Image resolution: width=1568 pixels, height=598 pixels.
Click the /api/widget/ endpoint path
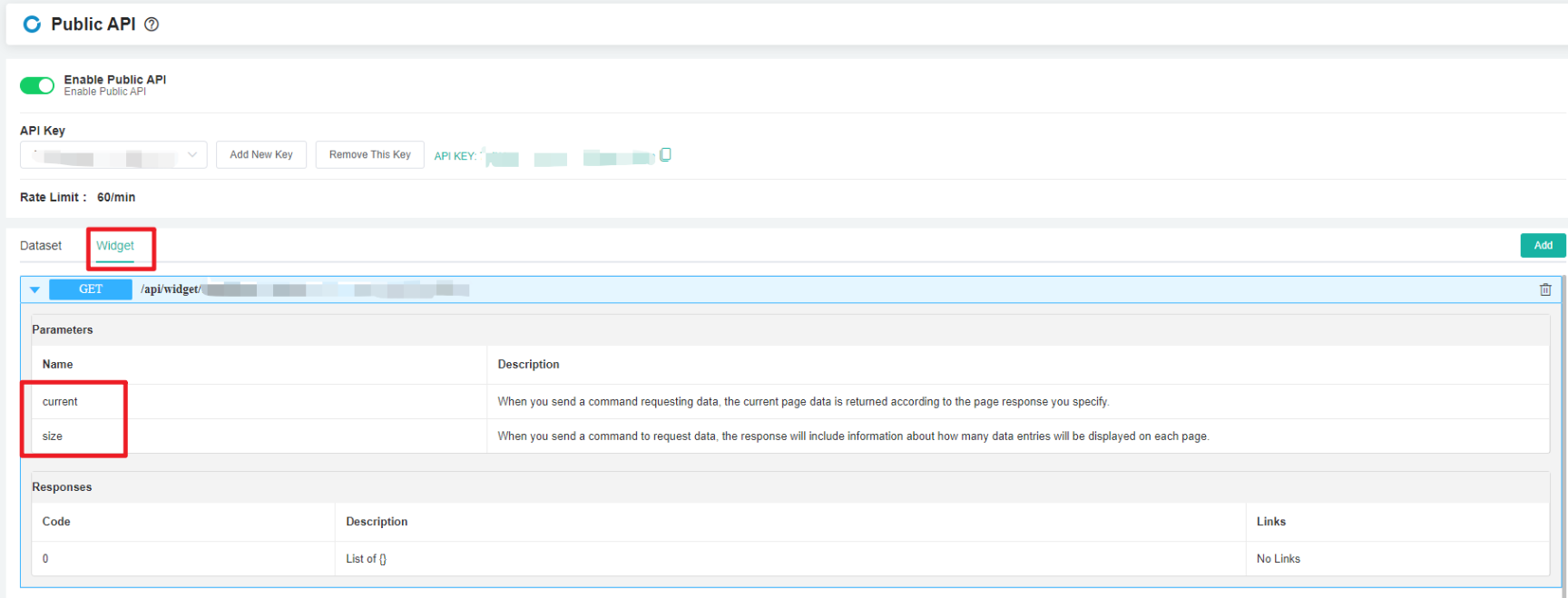point(171,289)
